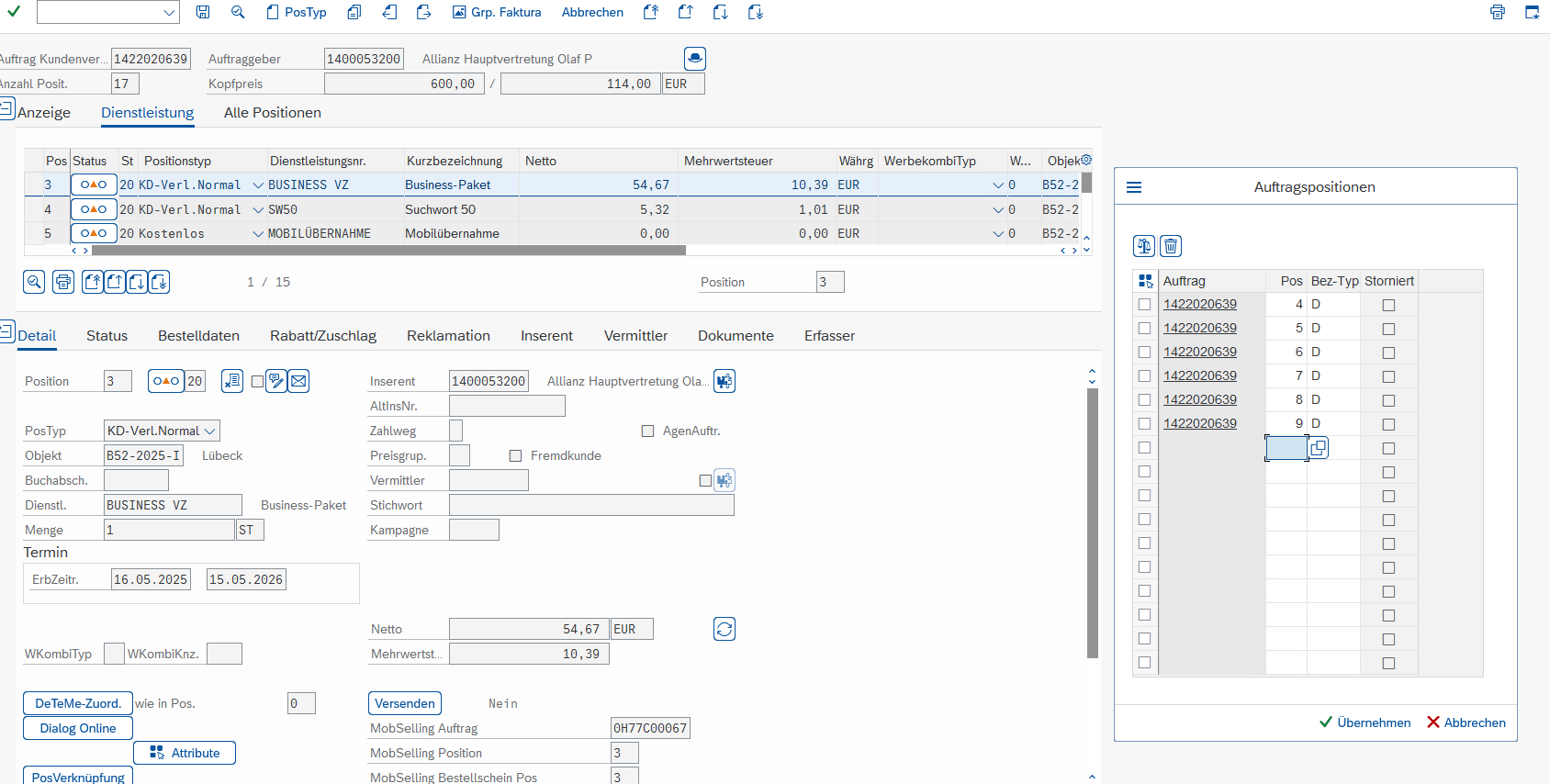This screenshot has height=784, width=1550.
Task: Click the page-with-left-arrow toolbar icon
Action: (x=389, y=12)
